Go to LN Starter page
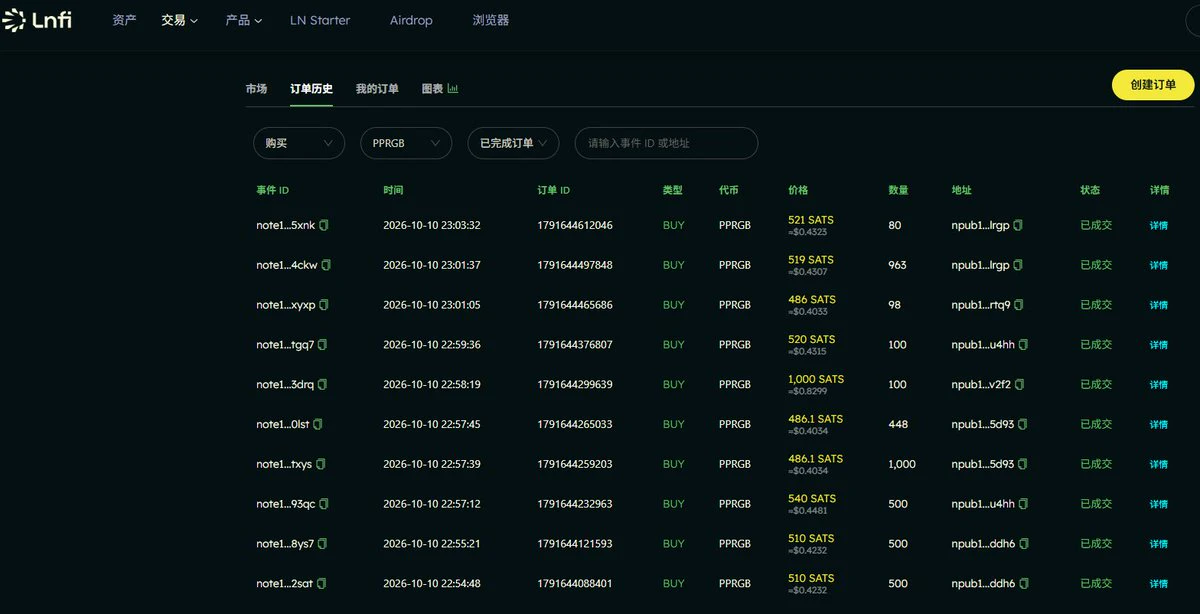Image resolution: width=1200 pixels, height=614 pixels. (320, 20)
